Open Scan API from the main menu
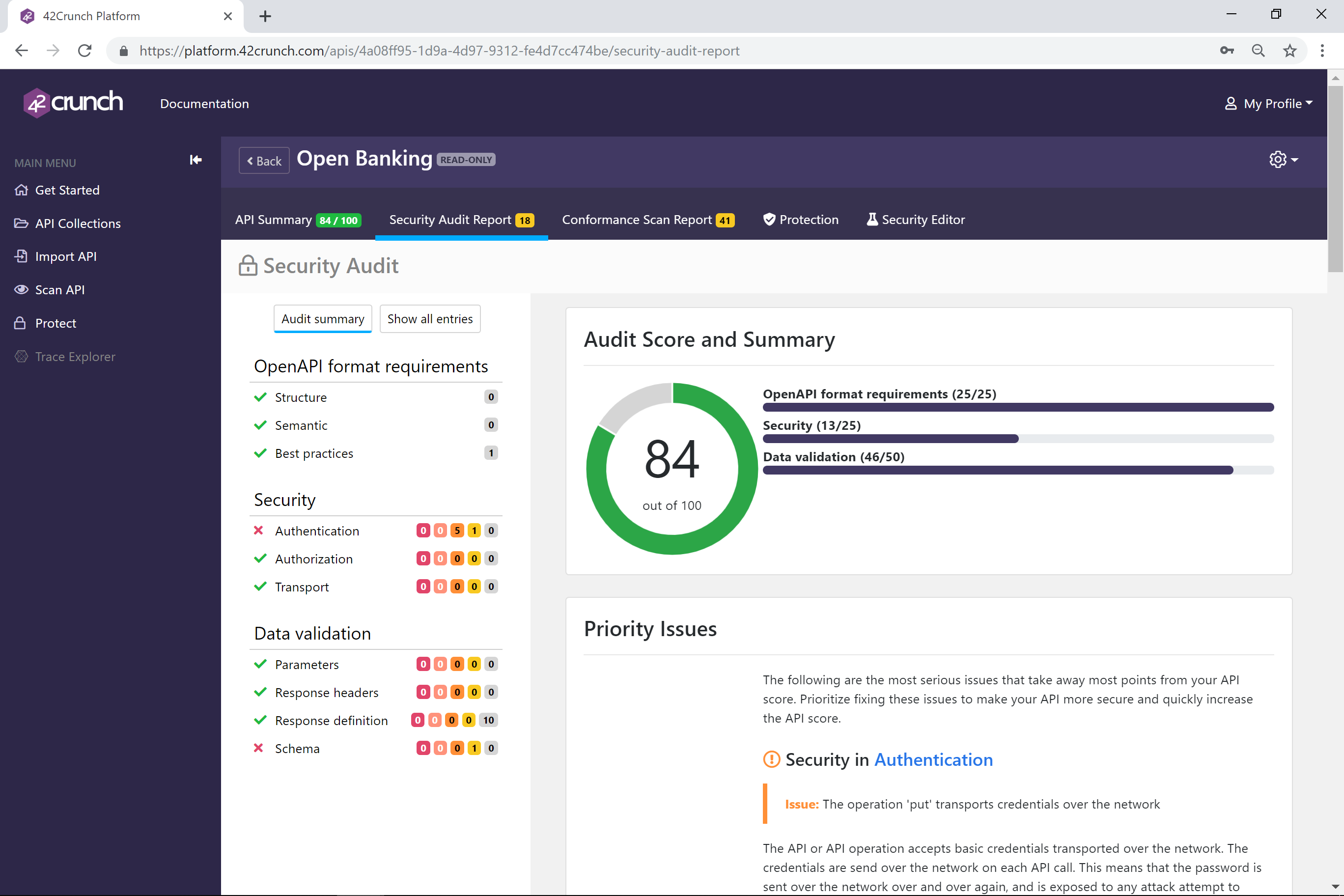The height and width of the screenshot is (896, 1344). point(59,289)
